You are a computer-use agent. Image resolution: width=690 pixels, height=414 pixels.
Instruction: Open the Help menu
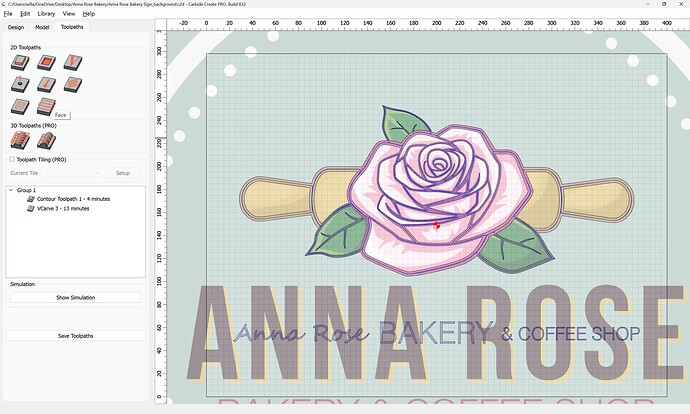coord(88,14)
